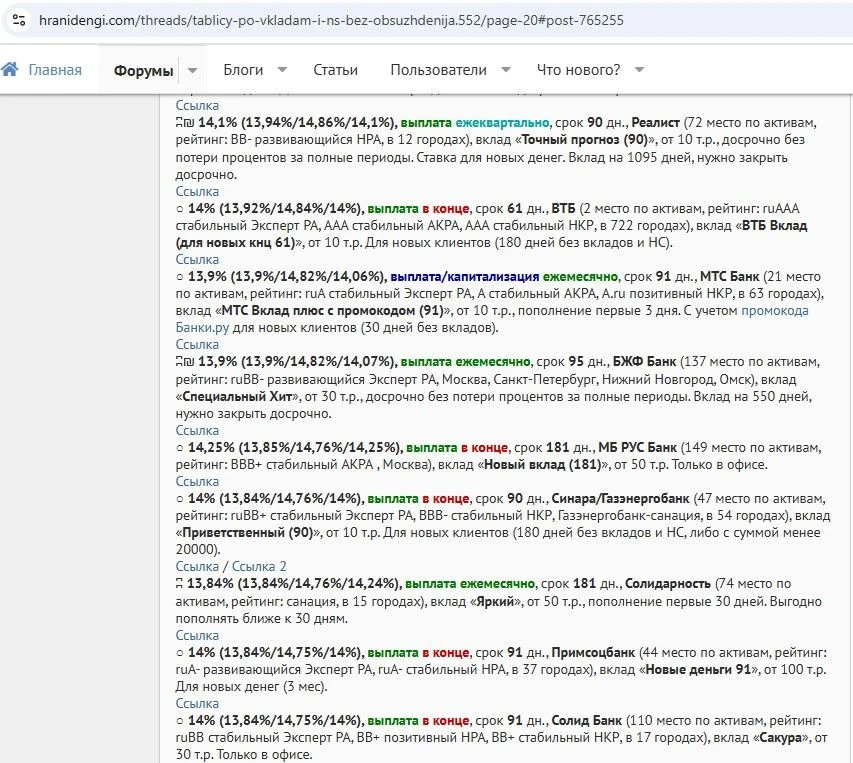
Task: Click deposit name «Приветственный (90)»
Action: point(248,532)
